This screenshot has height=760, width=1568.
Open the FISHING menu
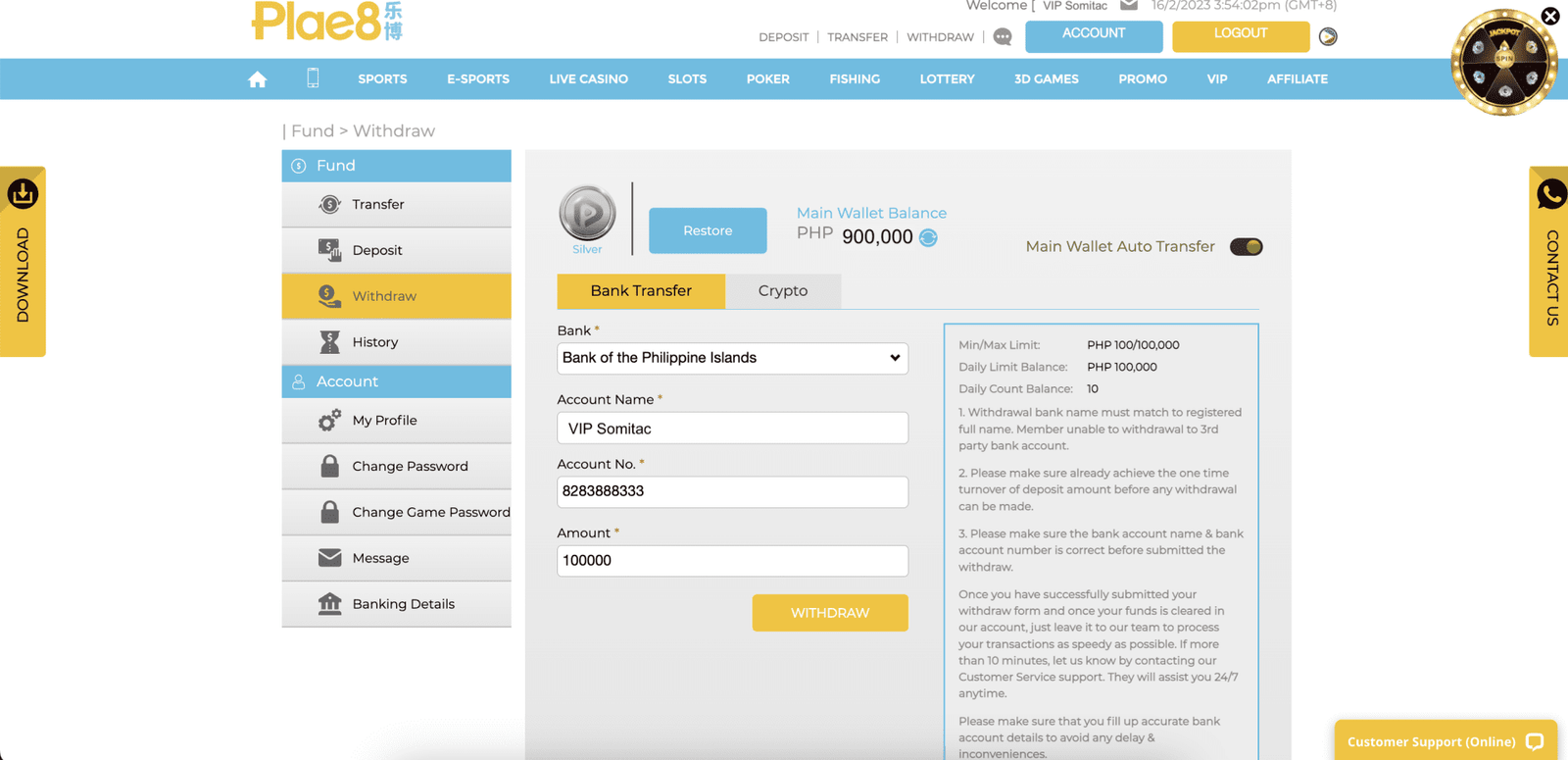(x=855, y=79)
